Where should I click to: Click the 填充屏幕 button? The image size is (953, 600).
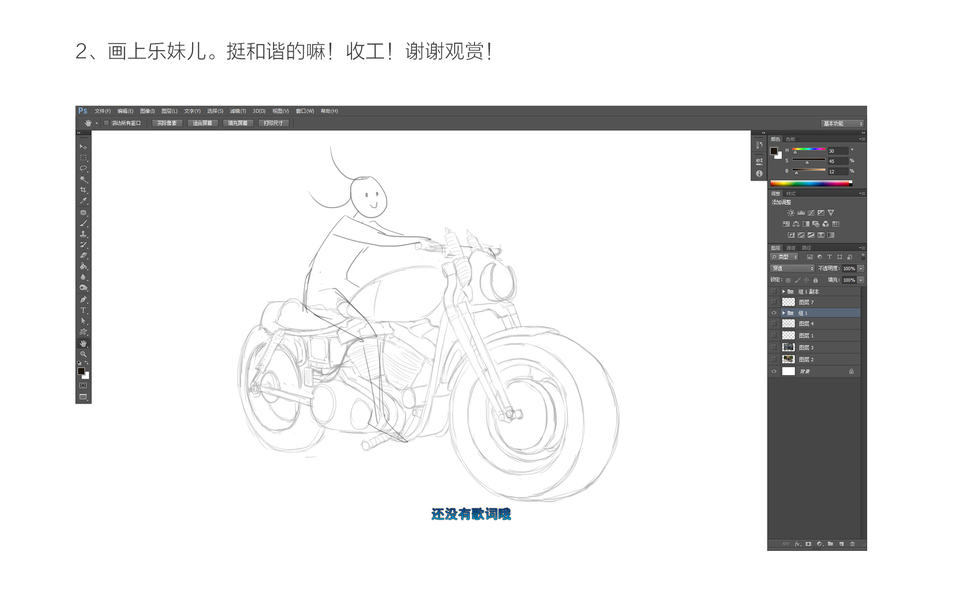pos(238,123)
